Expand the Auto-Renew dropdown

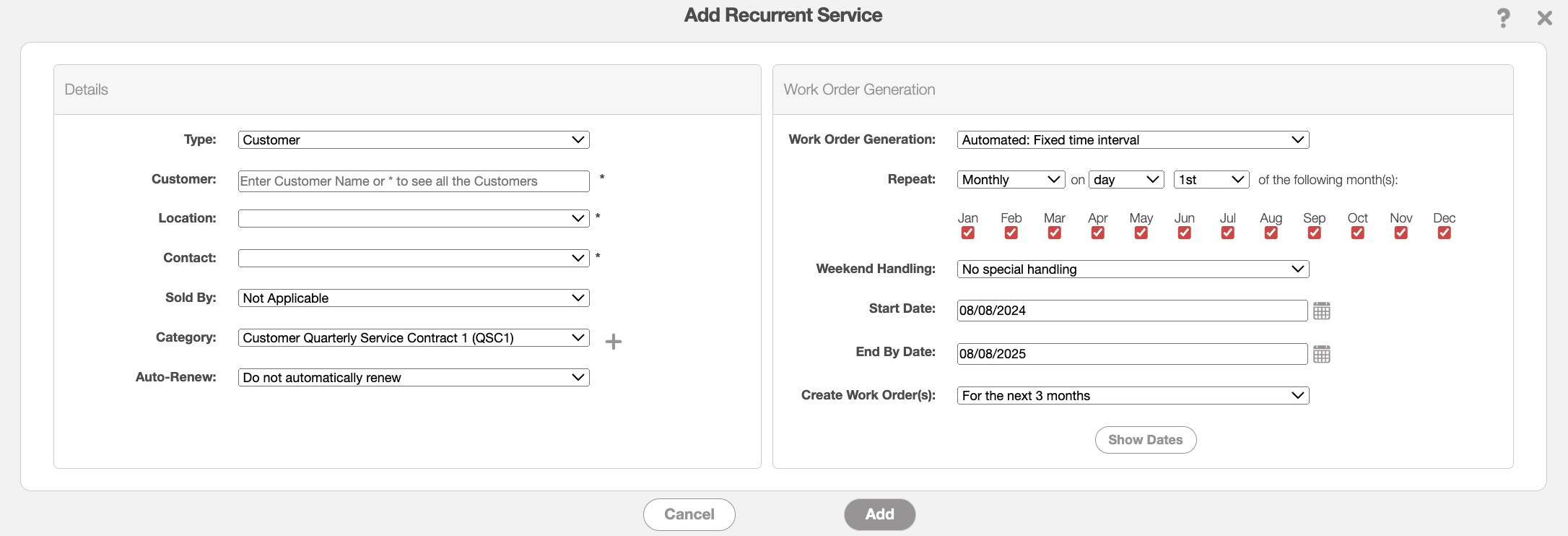point(413,378)
